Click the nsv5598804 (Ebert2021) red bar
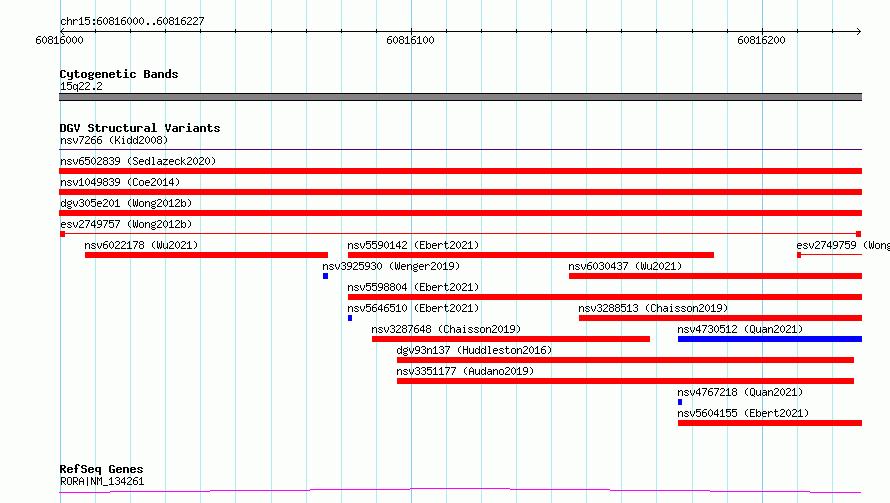Screen dimensions: 890x503 click(x=605, y=297)
